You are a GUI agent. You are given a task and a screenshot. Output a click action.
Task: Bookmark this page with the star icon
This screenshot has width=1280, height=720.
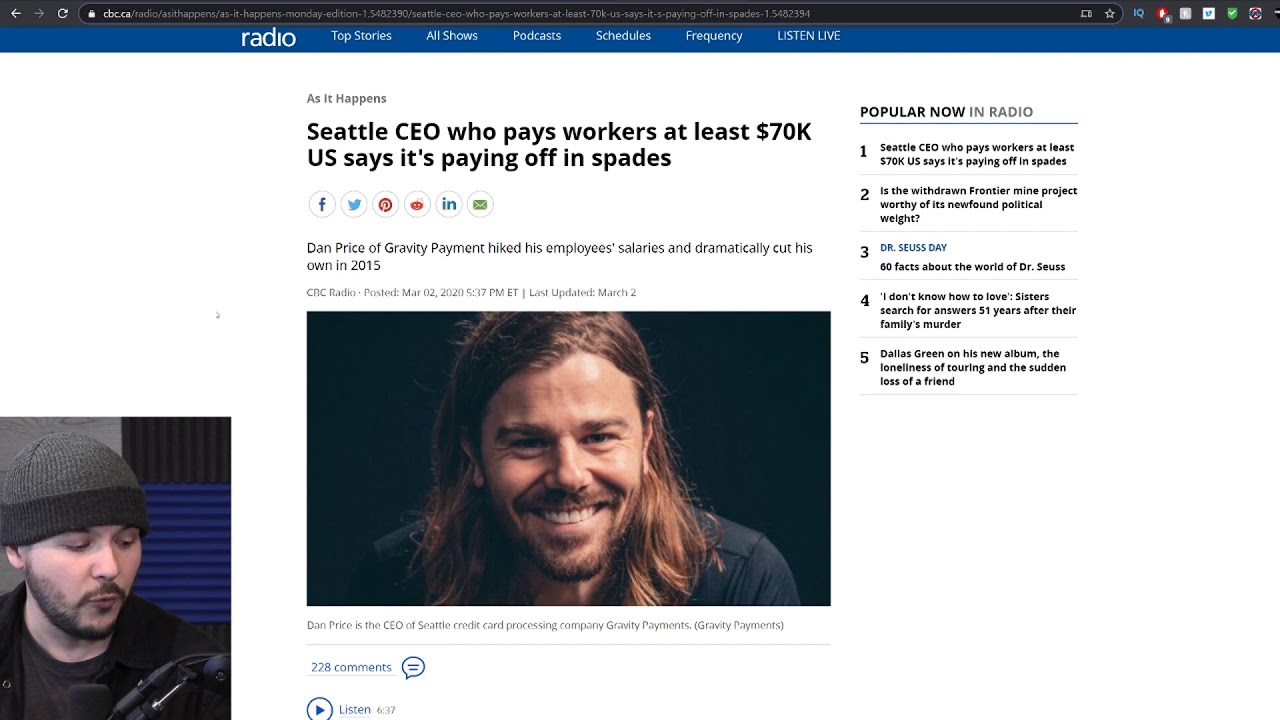click(1110, 14)
